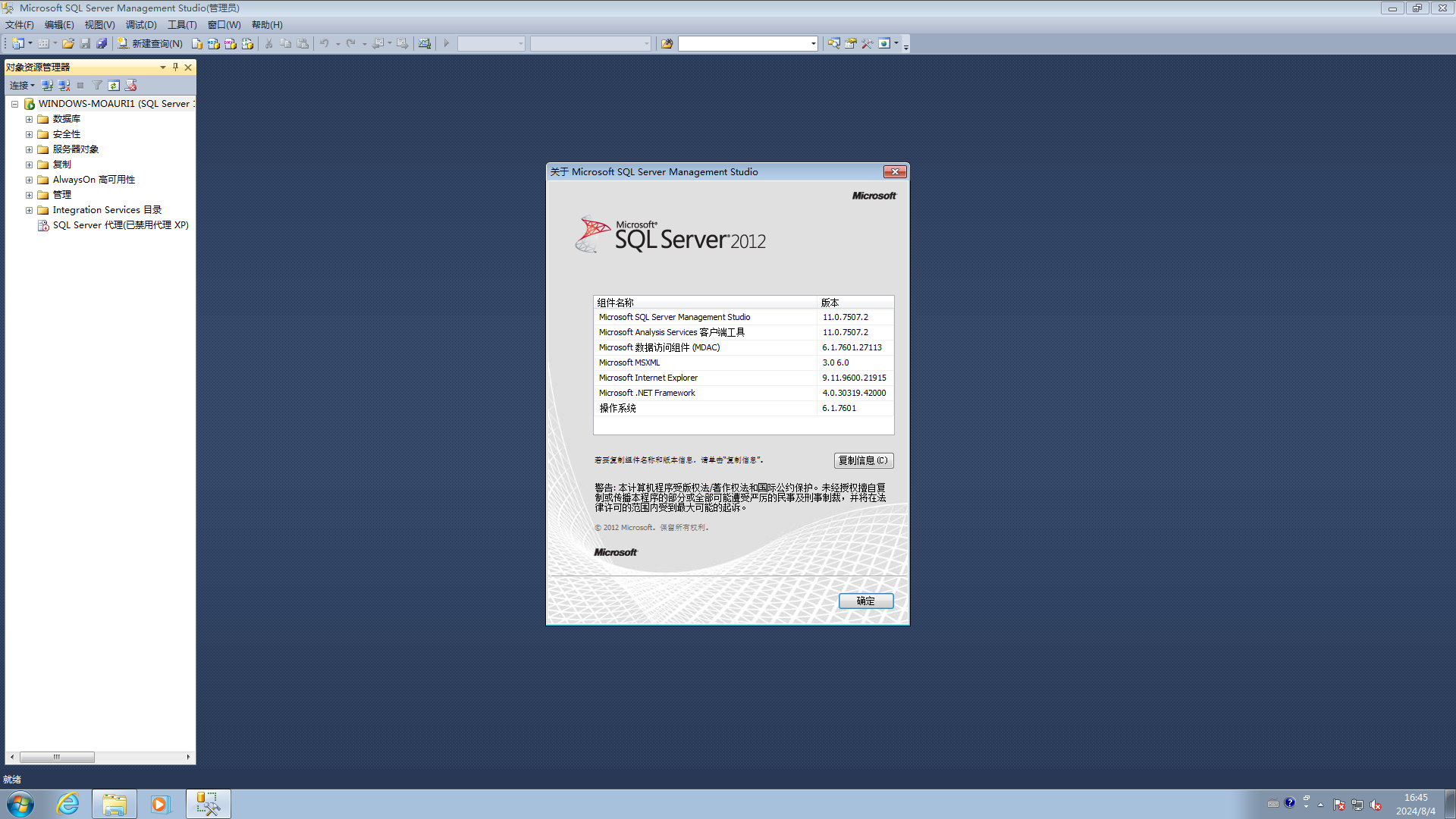1456x819 pixels.
Task: Collapse the WINDOWS-MOAURI1 server node
Action: (14, 104)
